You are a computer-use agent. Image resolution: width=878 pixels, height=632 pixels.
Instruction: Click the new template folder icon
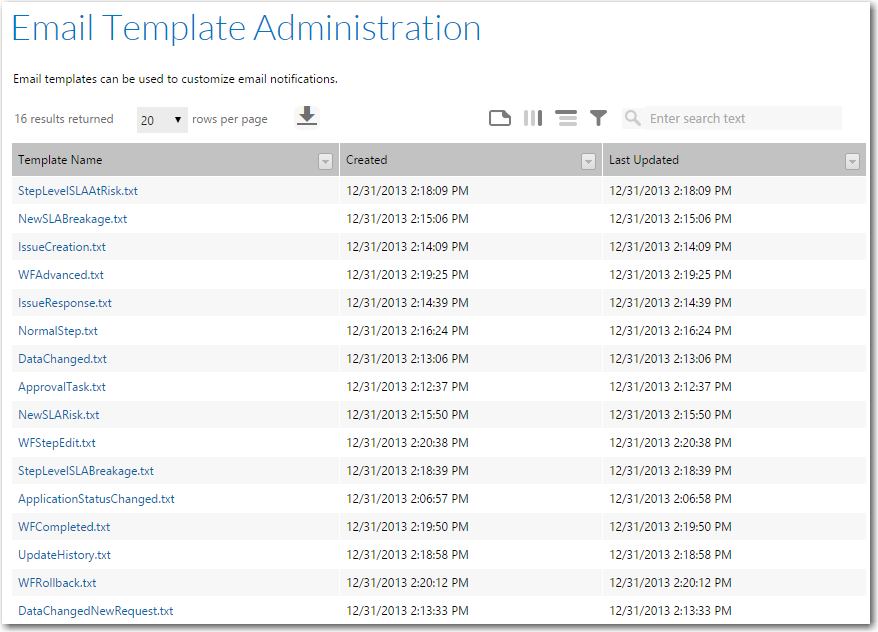pos(499,118)
